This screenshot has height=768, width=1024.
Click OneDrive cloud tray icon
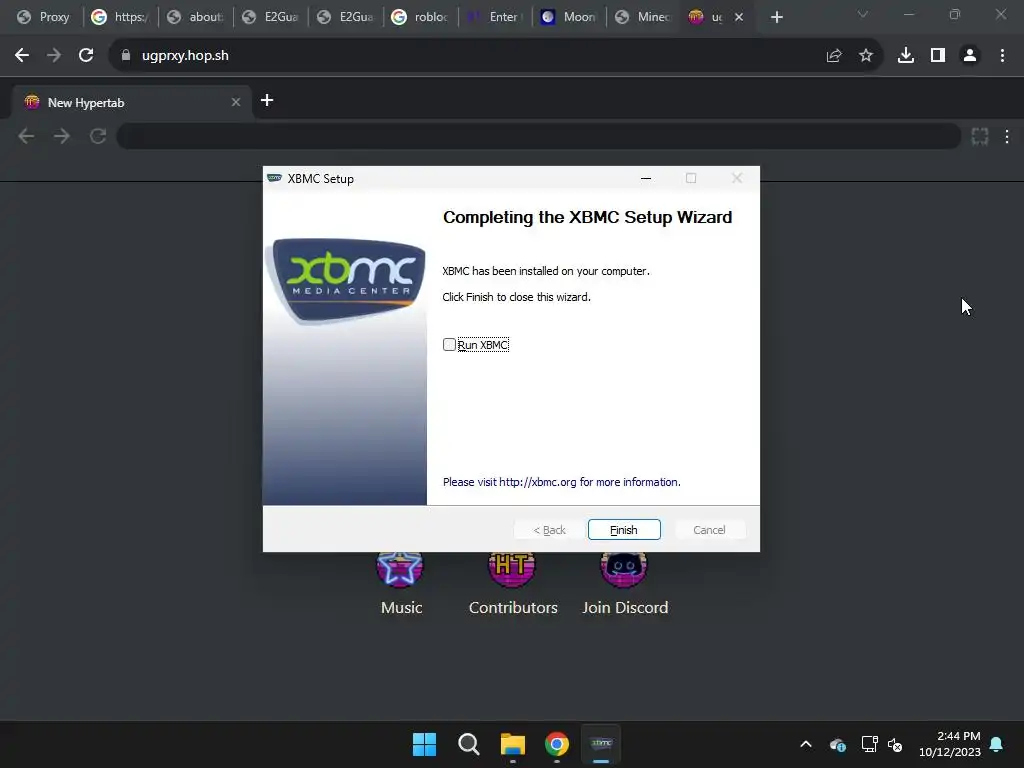tap(837, 744)
